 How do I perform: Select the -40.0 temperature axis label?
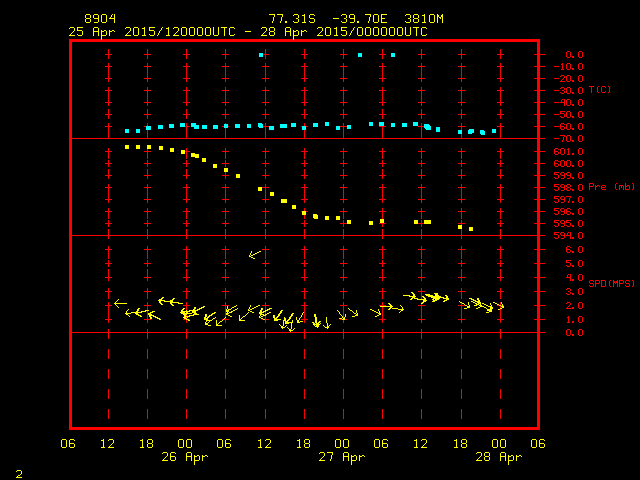pyautogui.click(x=569, y=102)
